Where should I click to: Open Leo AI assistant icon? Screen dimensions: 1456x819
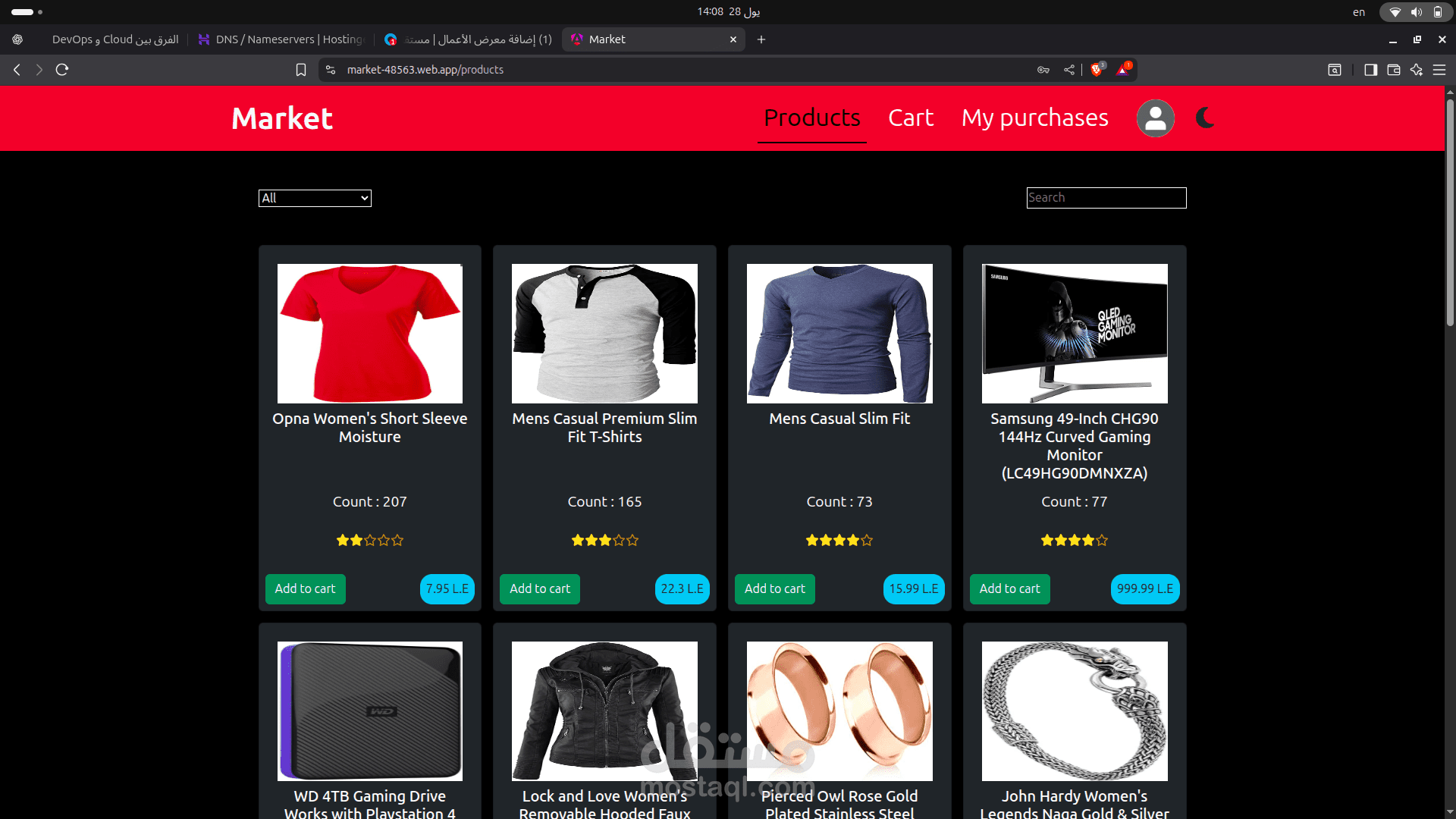click(x=1416, y=70)
